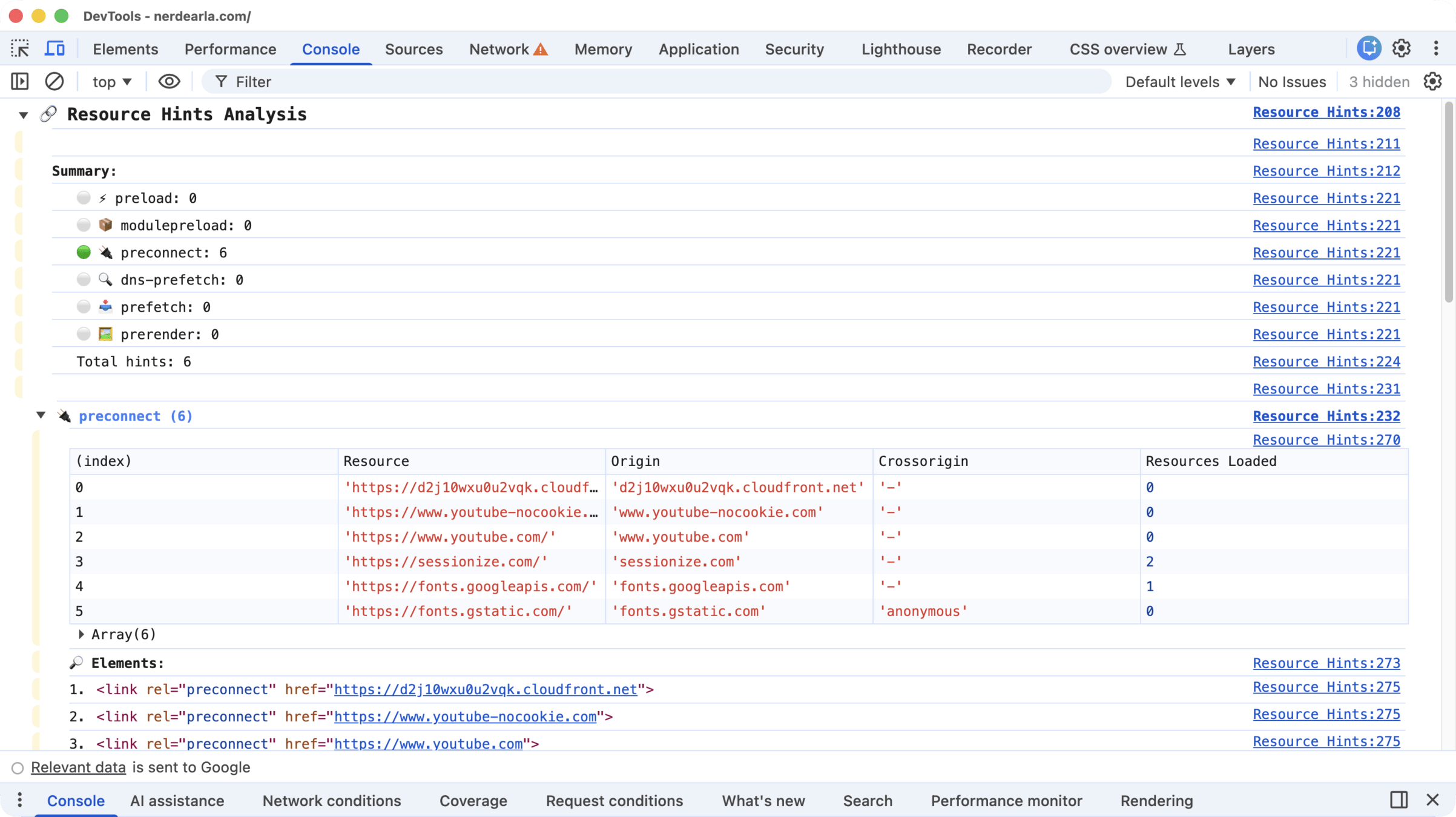Toggle the drawer dock layout icon
1456x817 pixels.
pyautogui.click(x=1398, y=800)
